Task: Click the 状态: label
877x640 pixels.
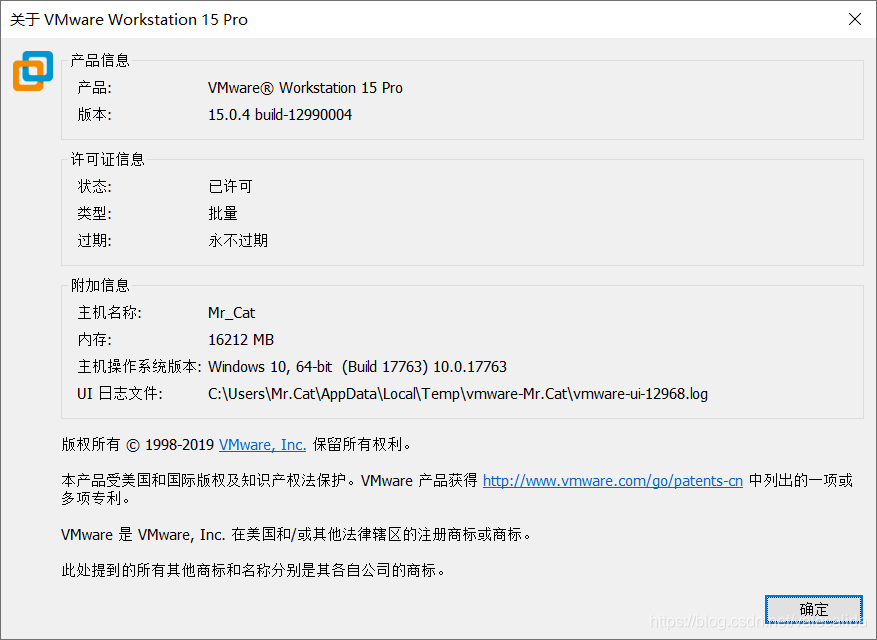Action: (x=95, y=186)
